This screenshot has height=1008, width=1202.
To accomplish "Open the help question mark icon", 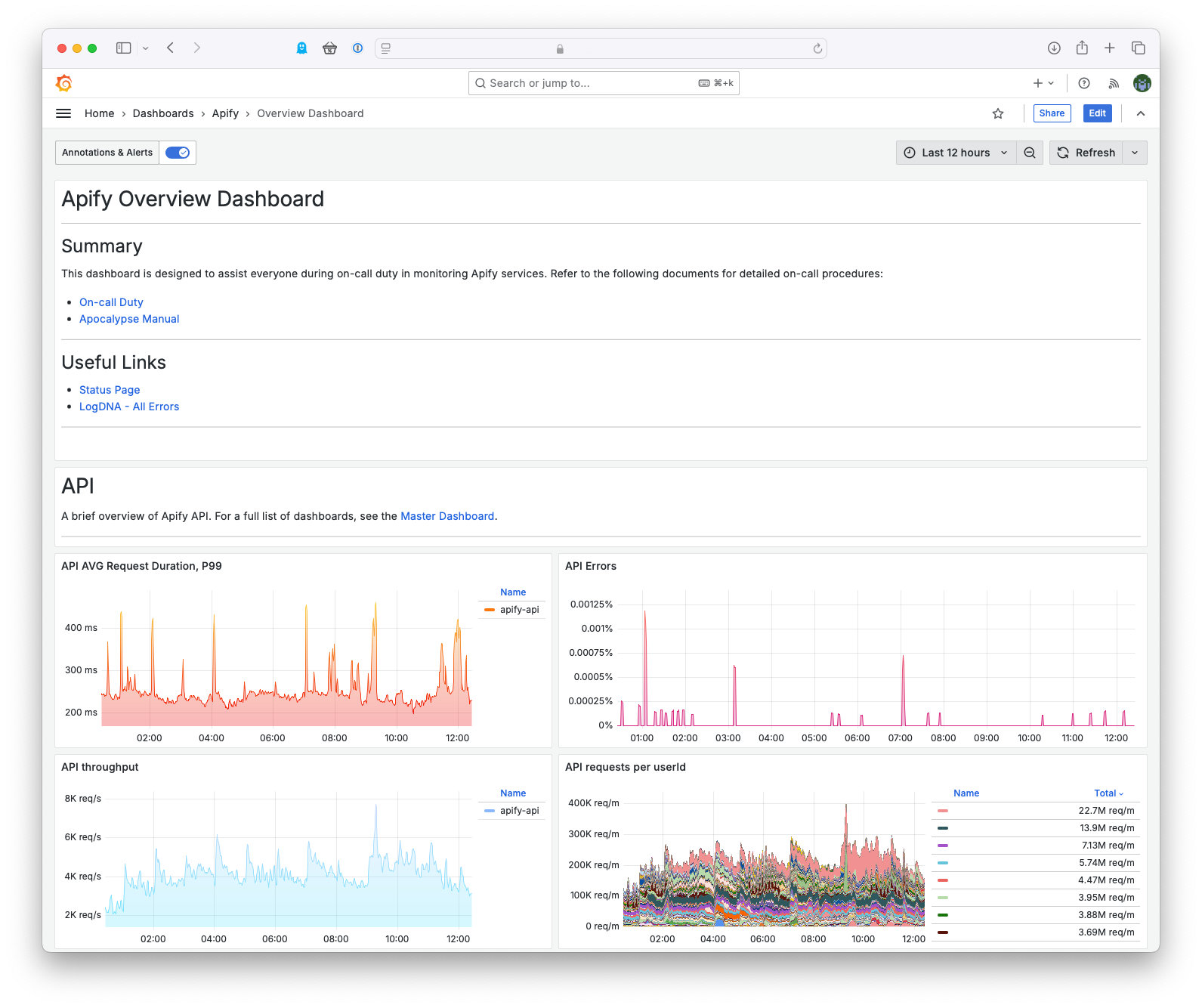I will click(1084, 83).
